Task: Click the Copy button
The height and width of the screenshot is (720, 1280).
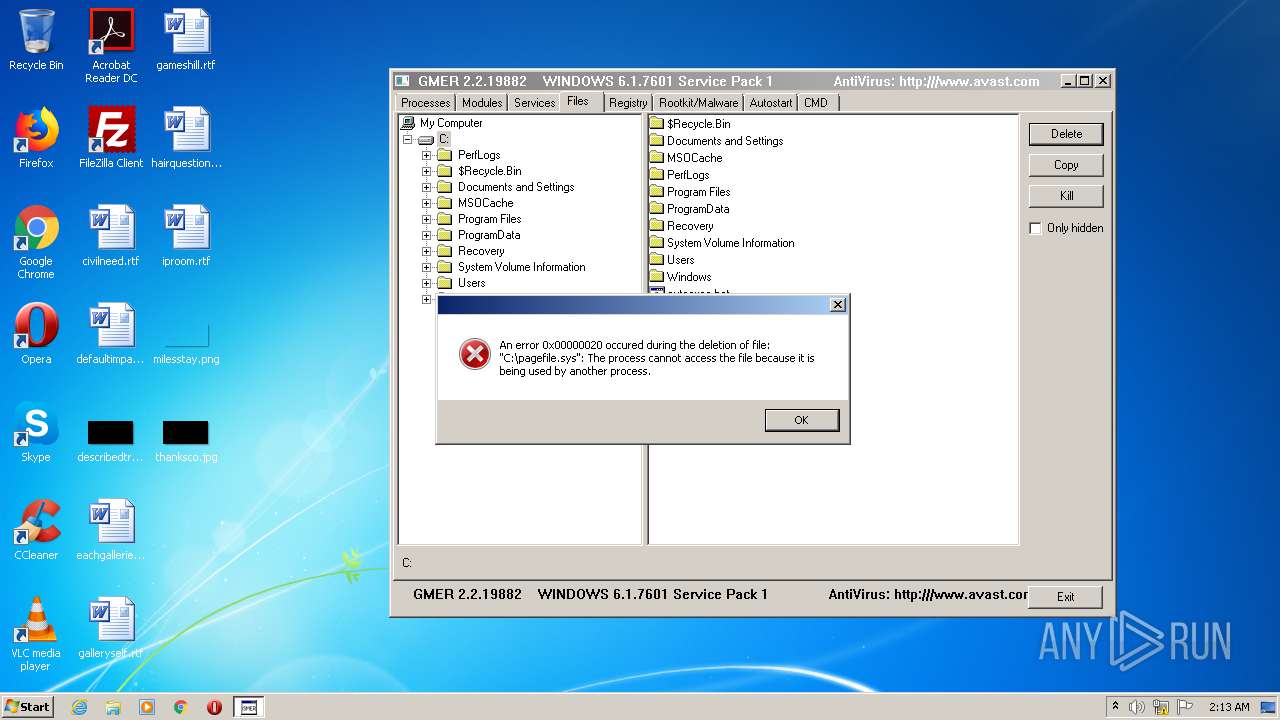Action: tap(1066, 165)
